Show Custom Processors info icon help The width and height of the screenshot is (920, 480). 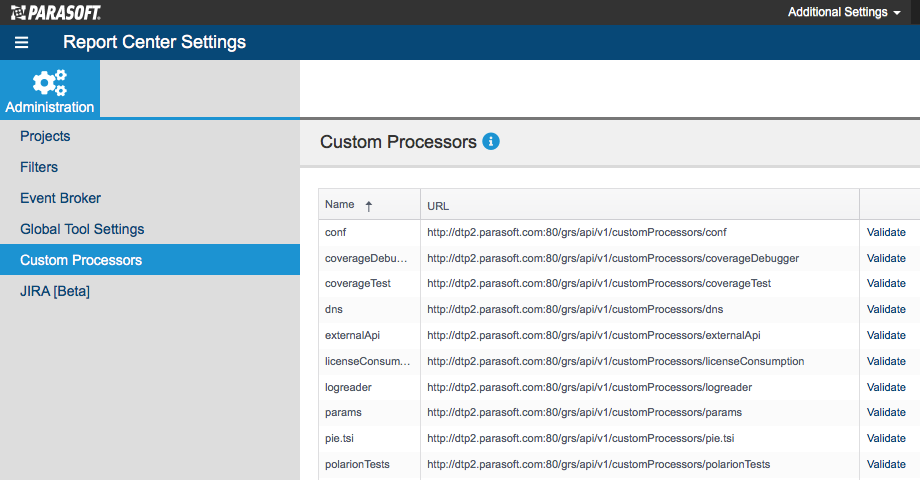[491, 141]
